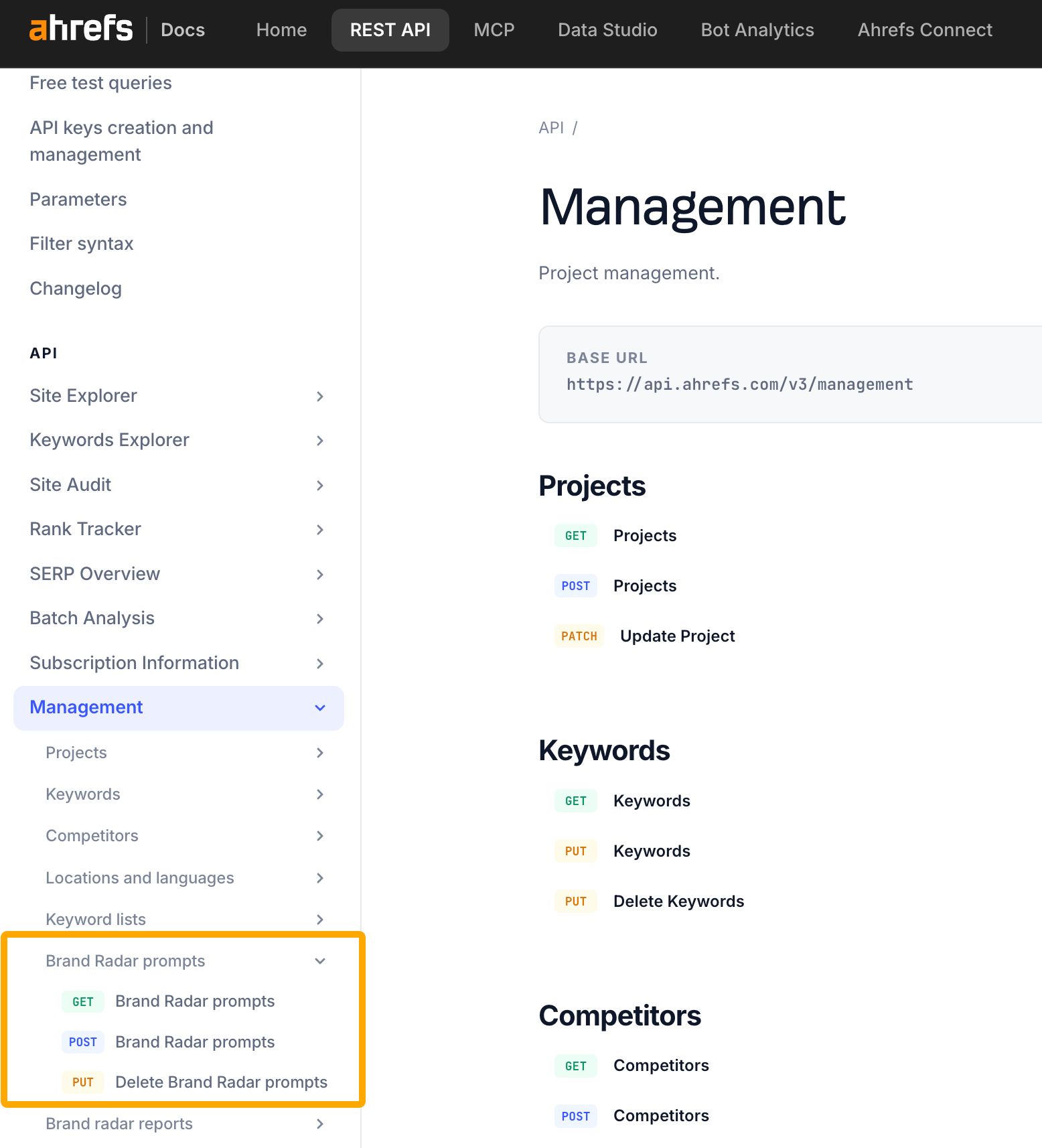
Task: Expand the Projects sidebar chevron
Action: coord(320,753)
